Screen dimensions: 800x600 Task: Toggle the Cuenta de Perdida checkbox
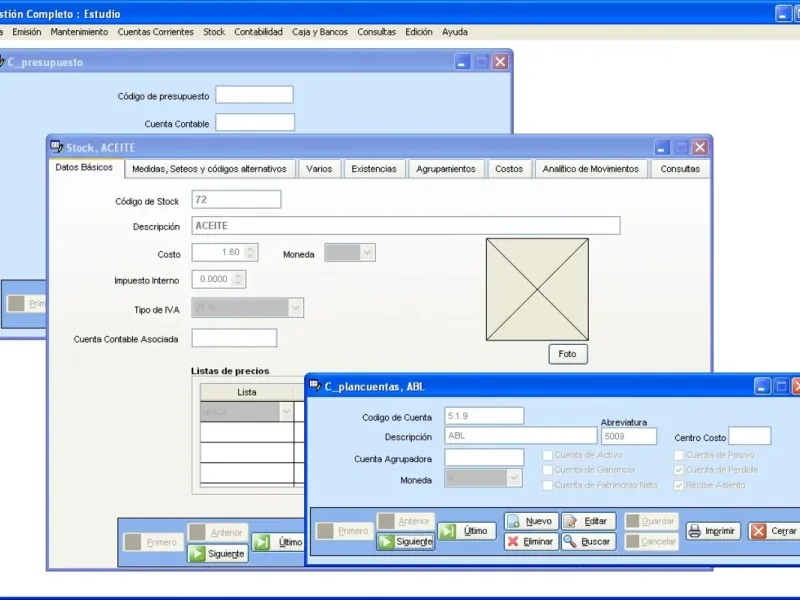tap(679, 470)
